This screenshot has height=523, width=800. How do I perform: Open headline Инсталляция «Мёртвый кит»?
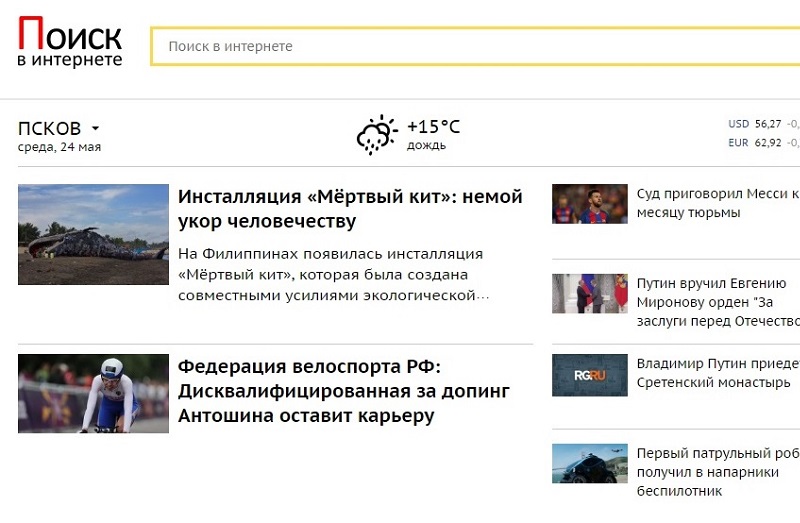click(x=350, y=209)
